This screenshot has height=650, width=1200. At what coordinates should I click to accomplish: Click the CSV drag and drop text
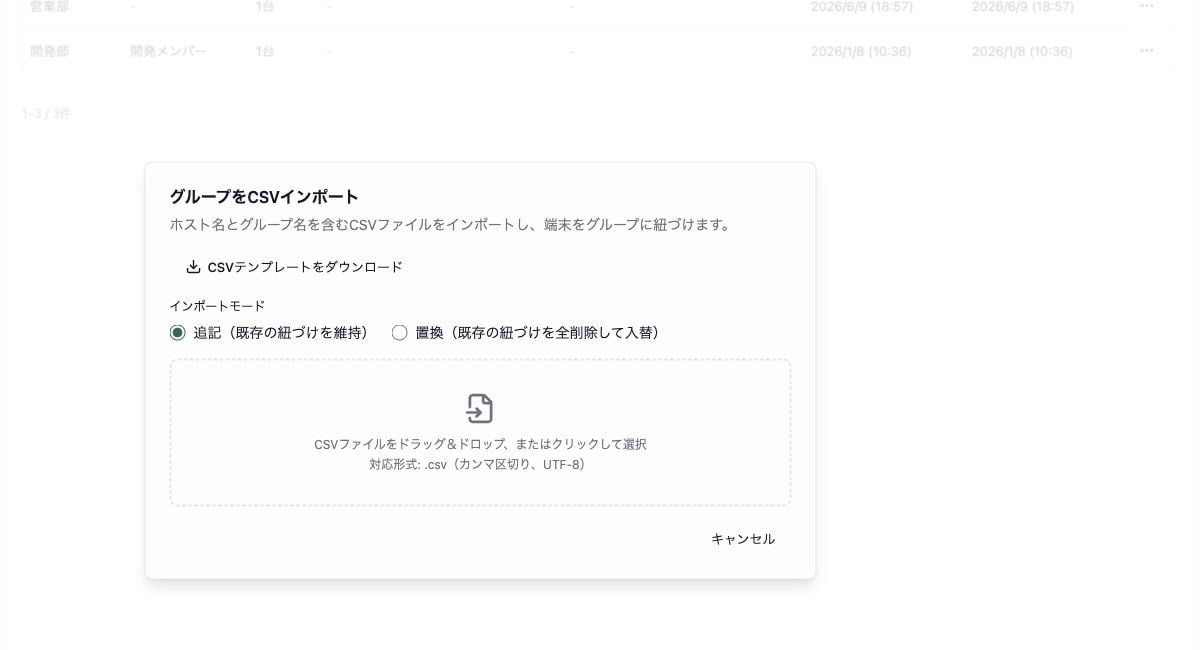coord(480,444)
